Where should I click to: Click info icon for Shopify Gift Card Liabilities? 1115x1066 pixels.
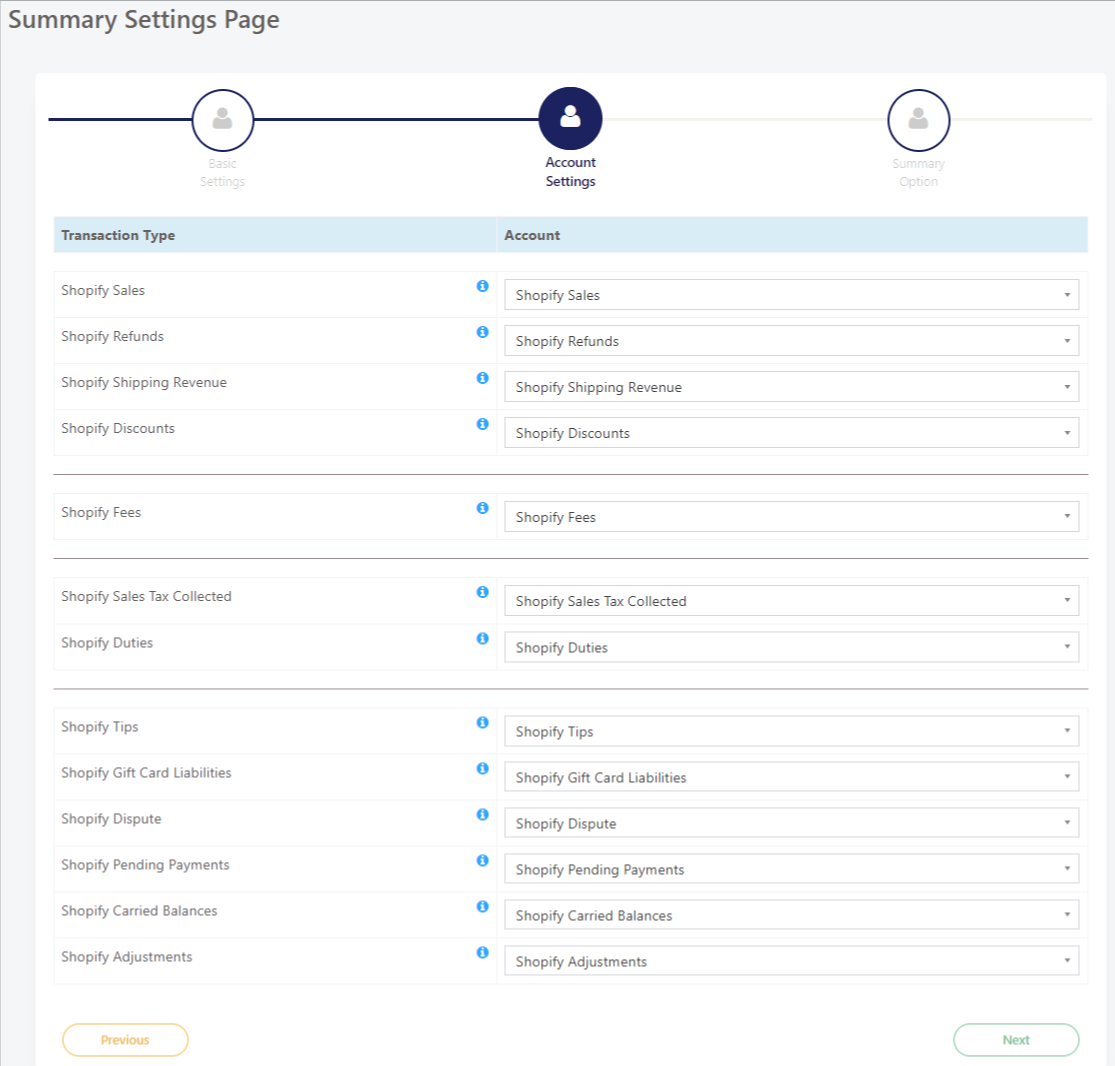482,768
